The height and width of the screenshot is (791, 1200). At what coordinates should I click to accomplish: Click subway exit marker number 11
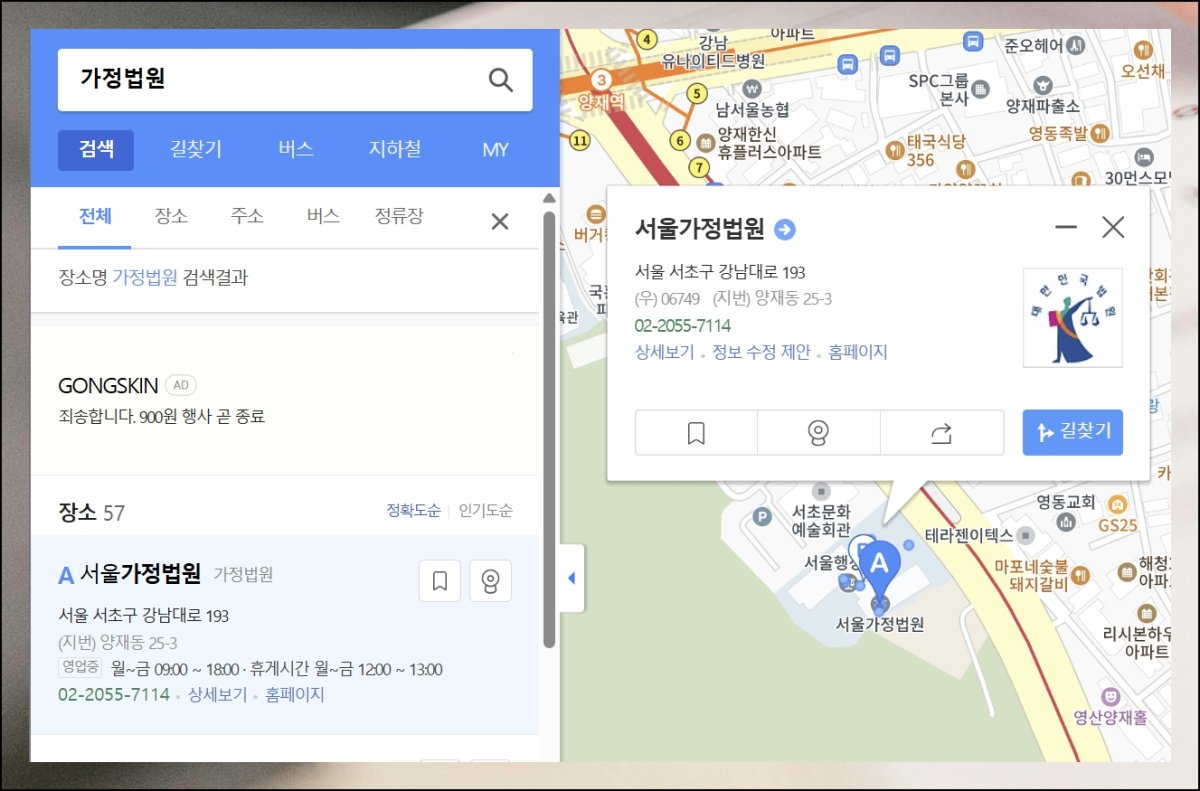click(579, 140)
